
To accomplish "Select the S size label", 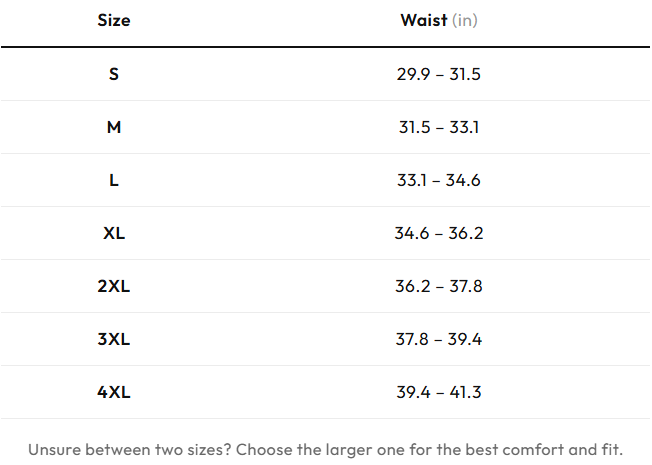I will [114, 74].
